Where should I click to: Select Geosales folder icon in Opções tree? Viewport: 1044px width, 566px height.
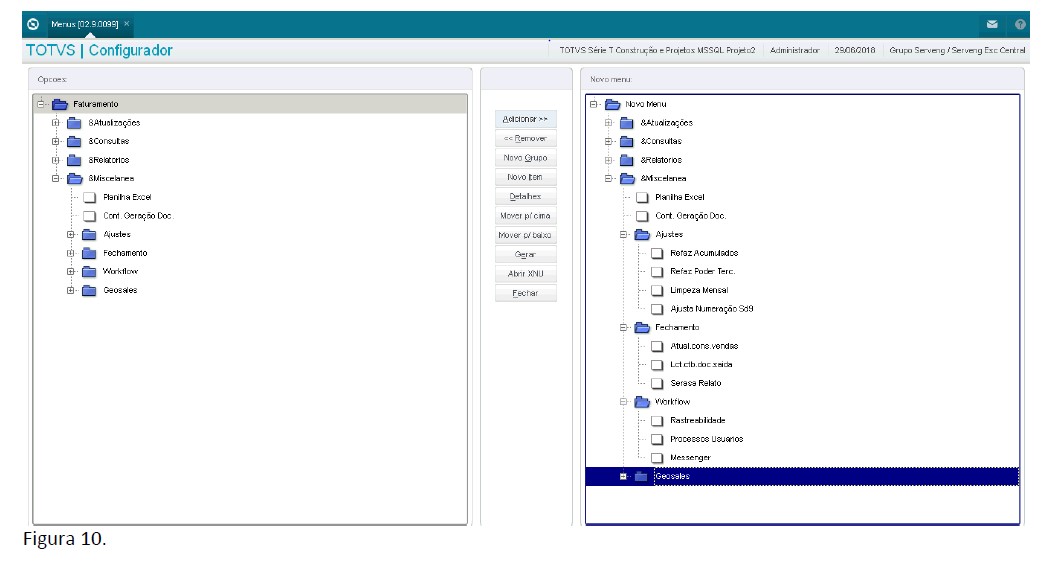89,290
